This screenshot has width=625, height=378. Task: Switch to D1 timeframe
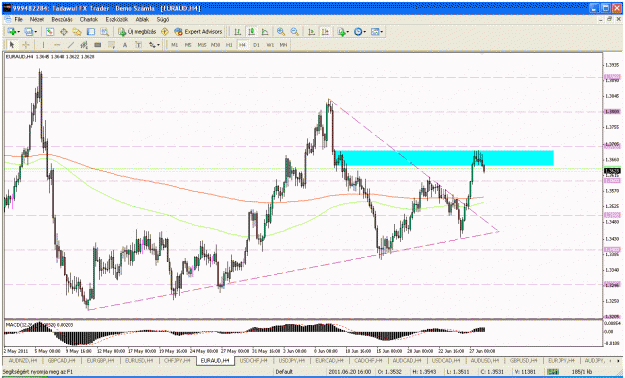256,45
